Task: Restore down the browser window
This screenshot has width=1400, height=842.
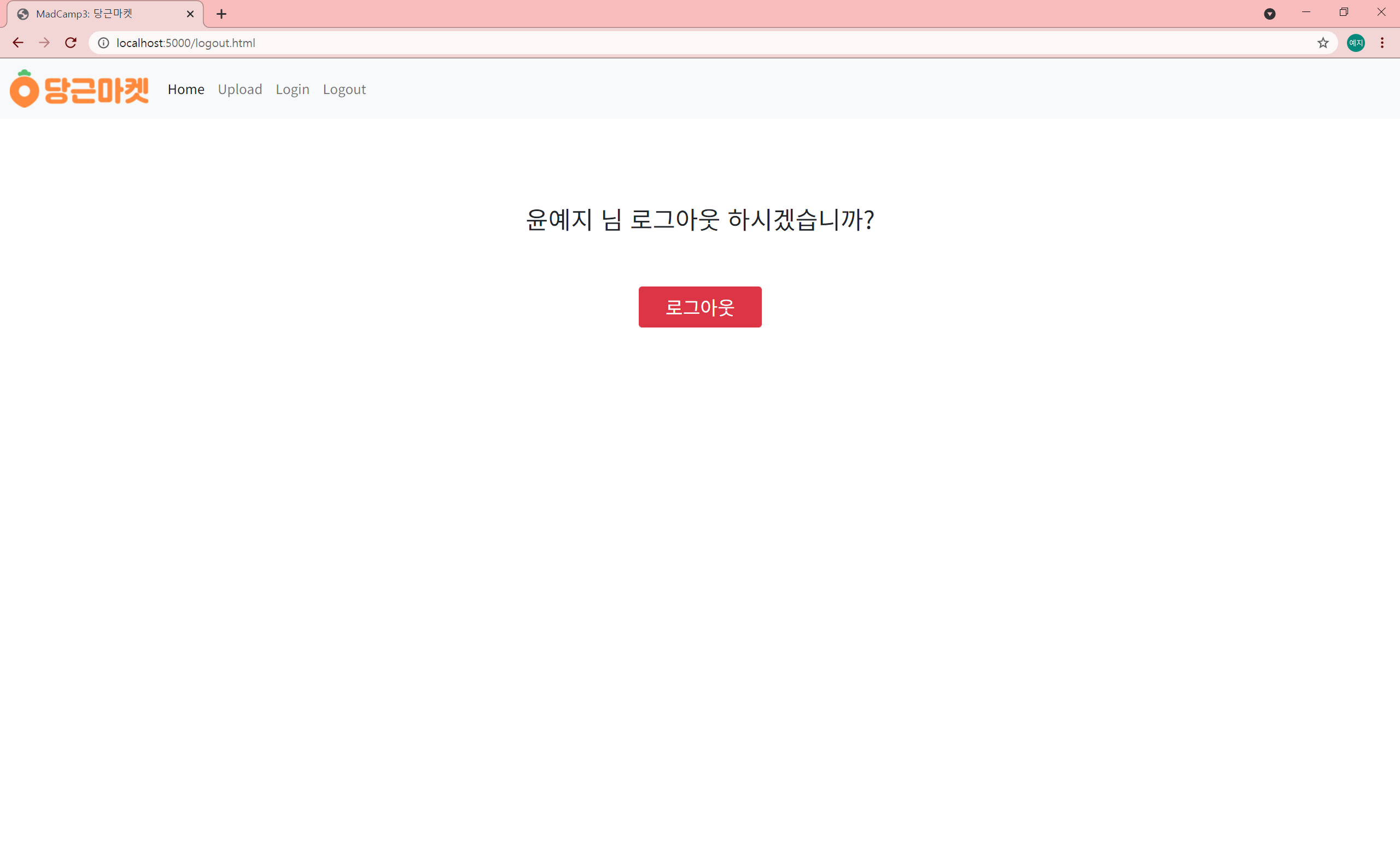Action: (x=1343, y=12)
